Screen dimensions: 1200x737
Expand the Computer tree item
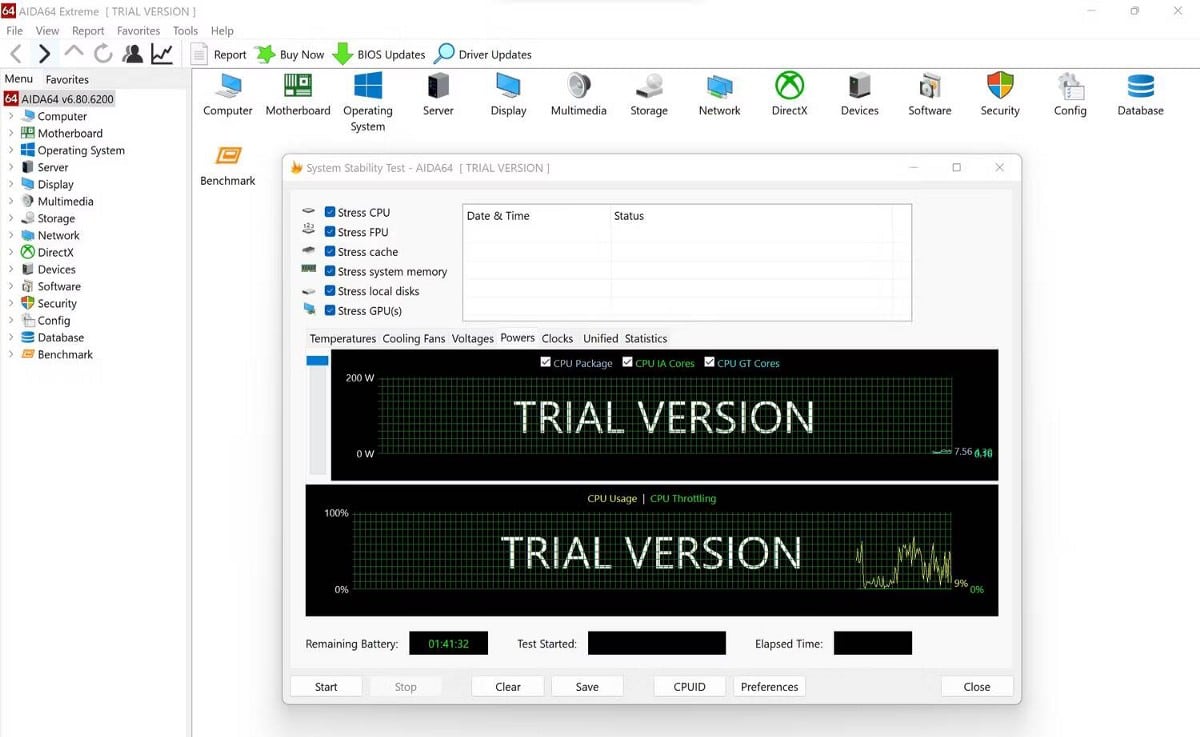click(x=10, y=116)
